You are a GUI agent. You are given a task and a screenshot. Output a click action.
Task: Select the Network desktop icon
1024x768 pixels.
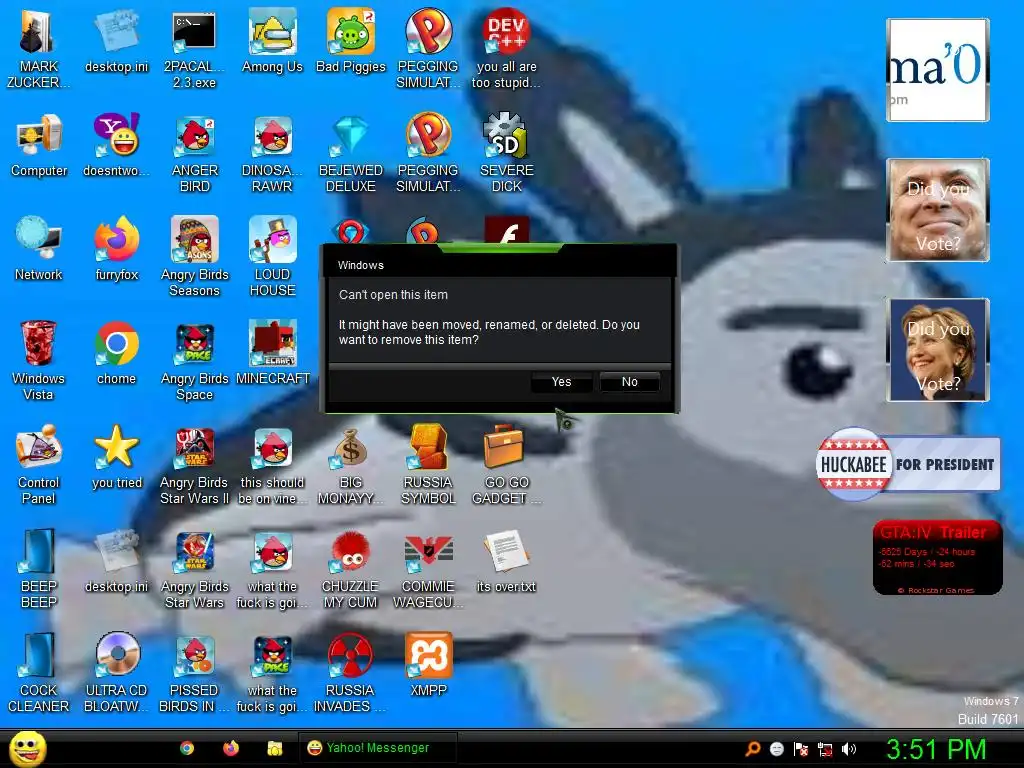click(x=39, y=249)
